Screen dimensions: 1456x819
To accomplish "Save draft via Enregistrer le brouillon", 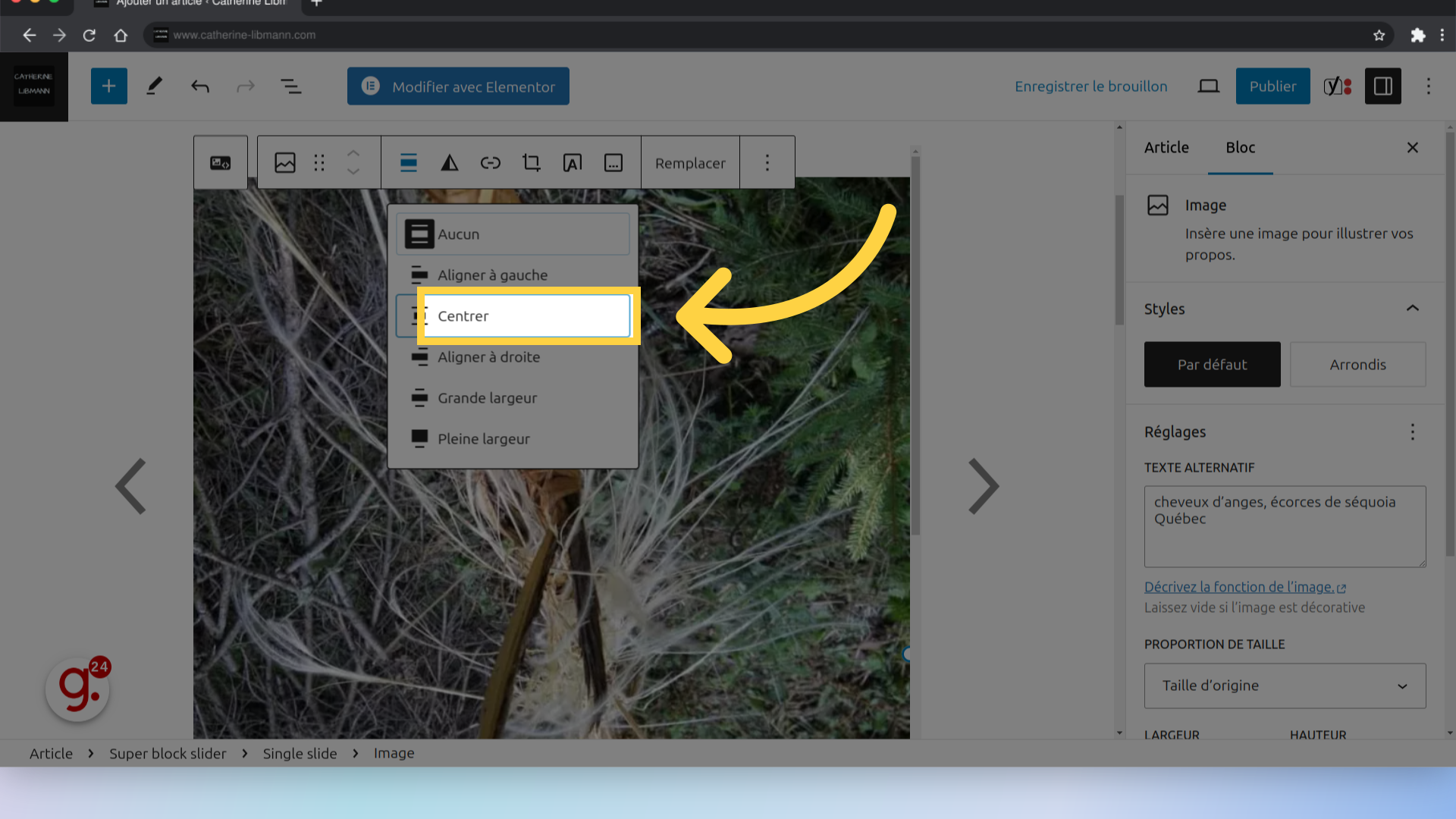I will (1091, 86).
